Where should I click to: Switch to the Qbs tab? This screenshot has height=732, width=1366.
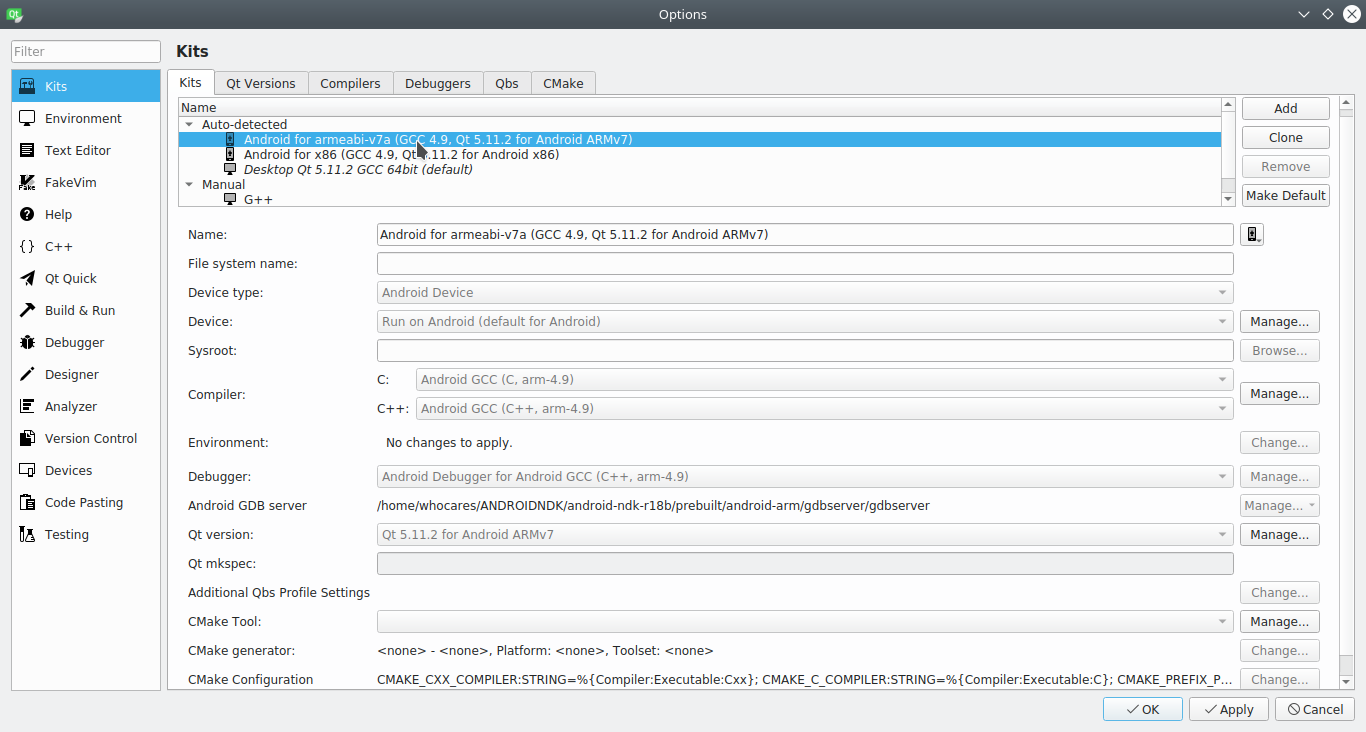507,84
